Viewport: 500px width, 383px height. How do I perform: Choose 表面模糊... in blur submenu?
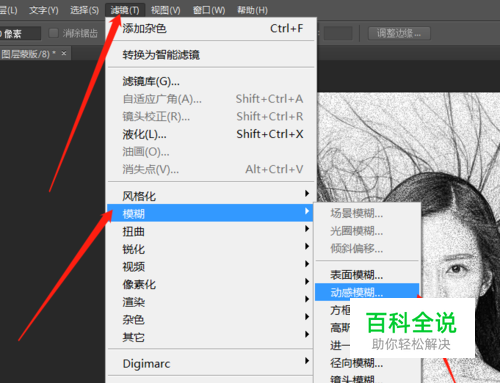(x=367, y=275)
